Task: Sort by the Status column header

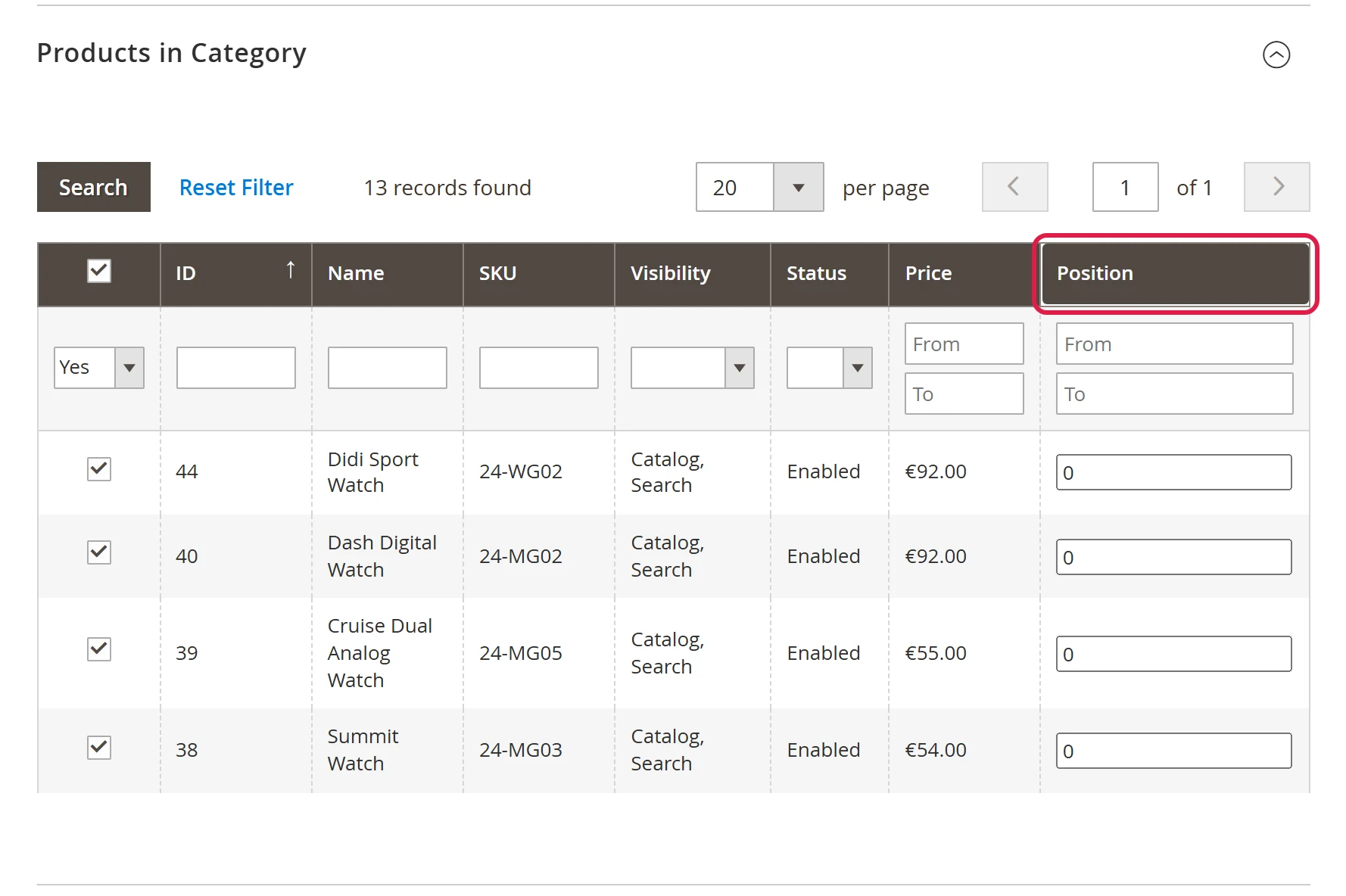Action: pos(829,274)
